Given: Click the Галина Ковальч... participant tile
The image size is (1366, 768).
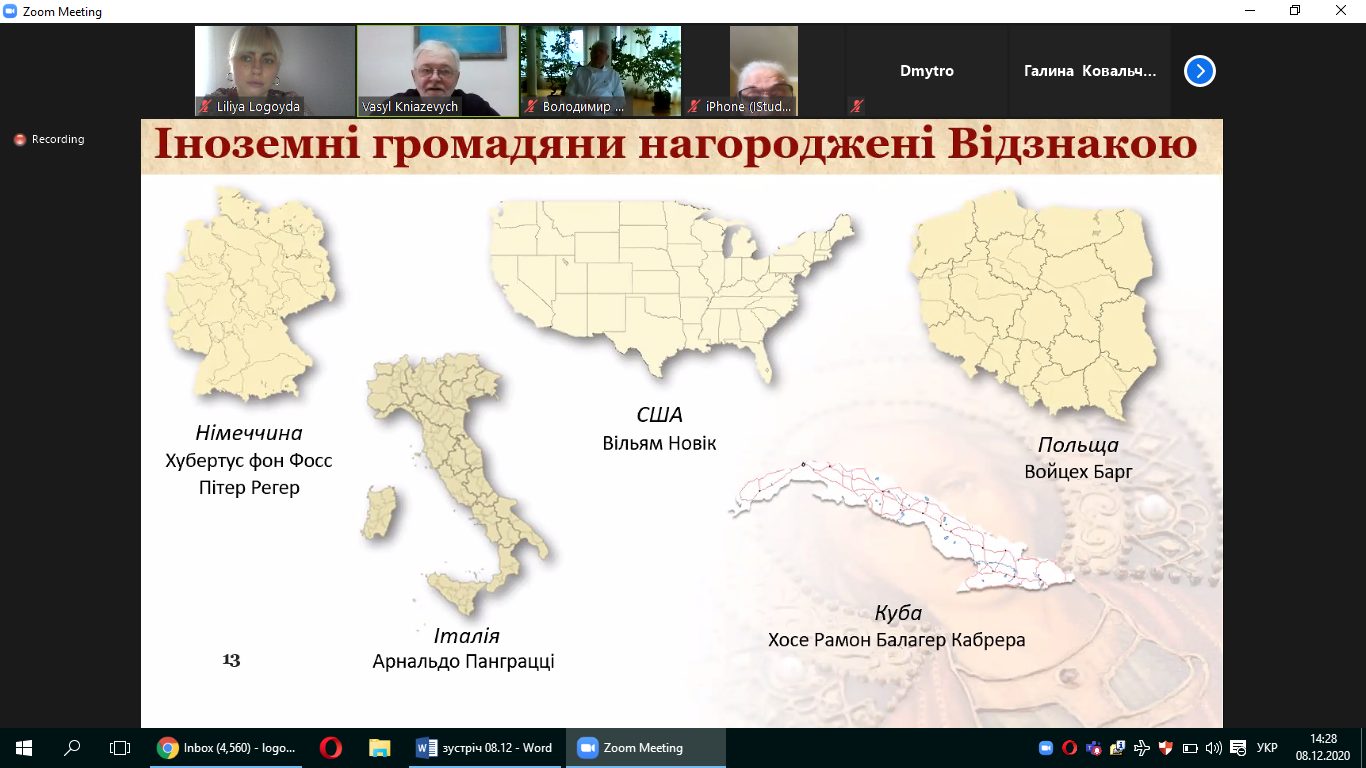Looking at the screenshot, I should pos(1089,71).
